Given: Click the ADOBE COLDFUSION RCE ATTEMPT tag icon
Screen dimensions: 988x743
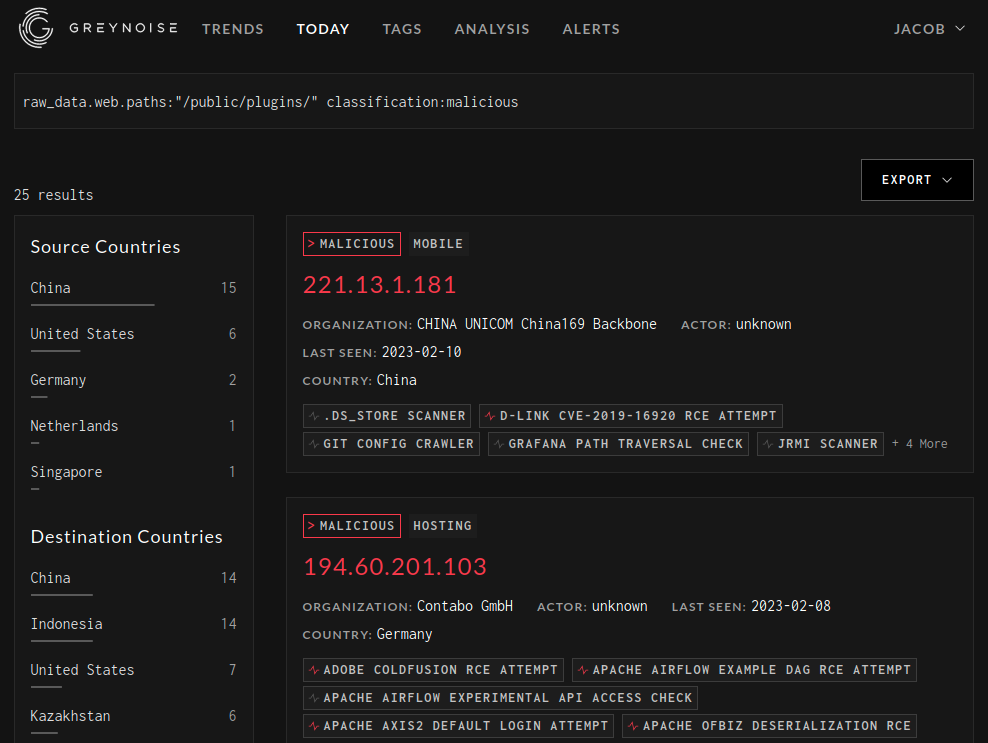Looking at the screenshot, I should click(x=314, y=670).
